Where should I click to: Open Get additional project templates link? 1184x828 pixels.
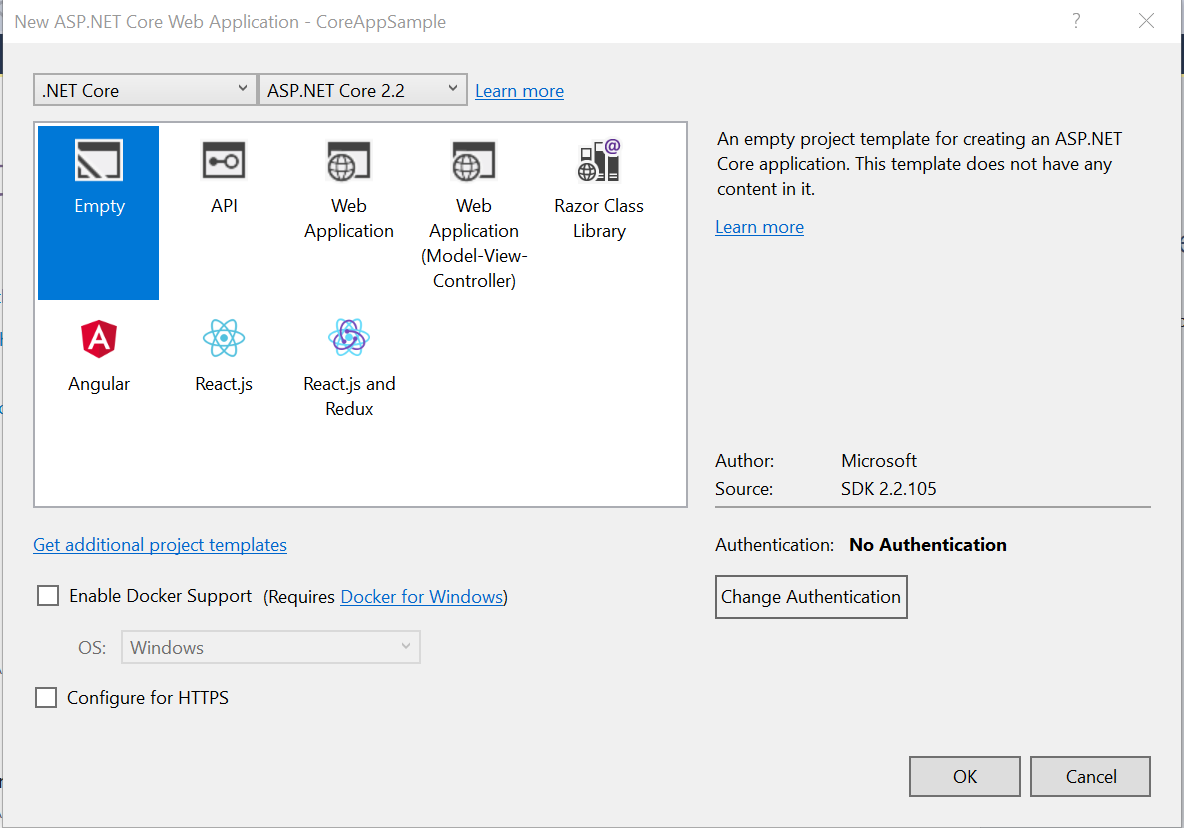(x=160, y=545)
